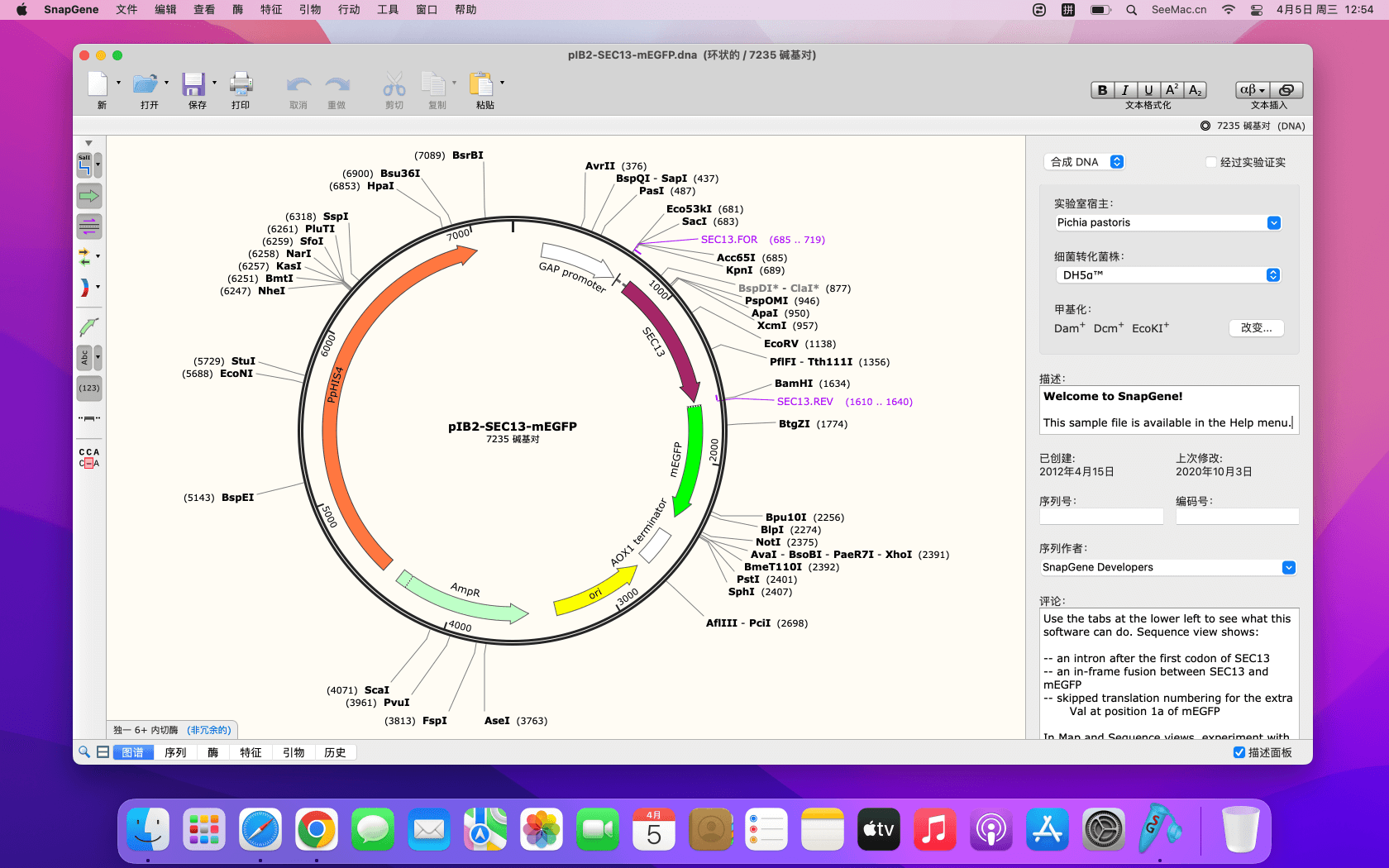Toggle the Abc feature labels button
The width and height of the screenshot is (1389, 868).
coord(84,357)
